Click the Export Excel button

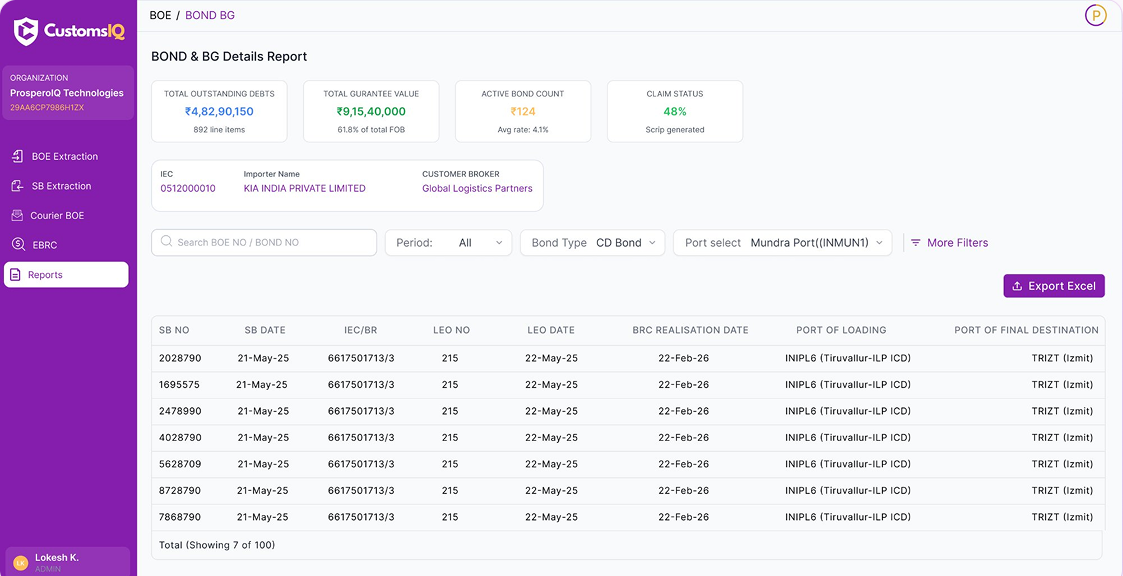tap(1054, 286)
